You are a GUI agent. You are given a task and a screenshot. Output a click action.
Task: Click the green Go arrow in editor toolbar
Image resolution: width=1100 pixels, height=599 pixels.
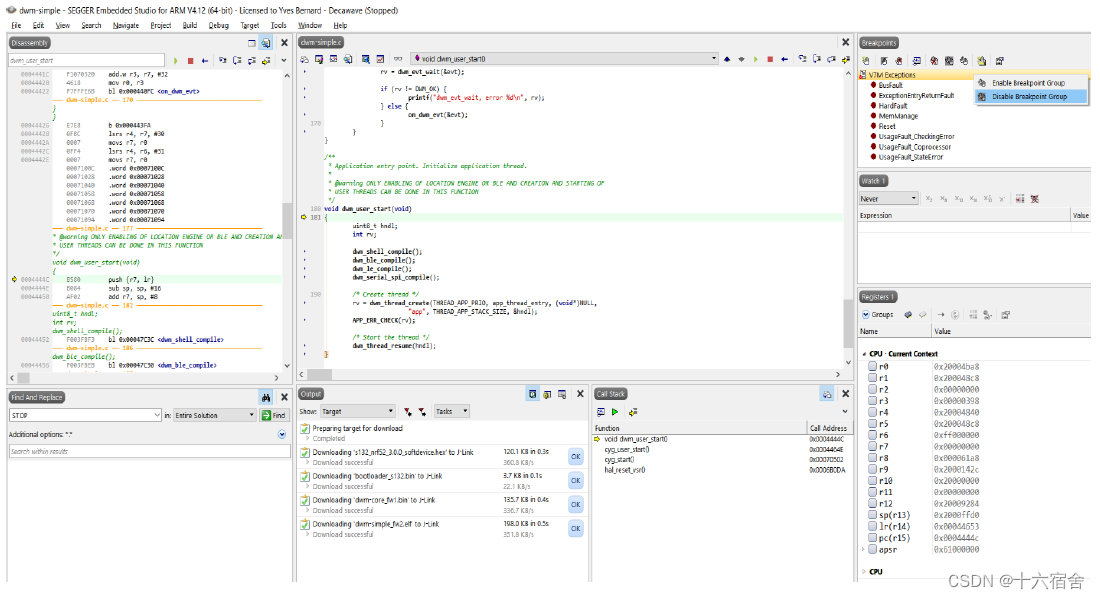click(x=756, y=60)
